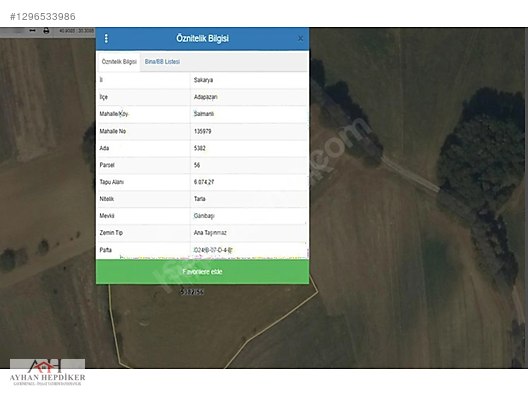The height and width of the screenshot is (396, 528).
Task: Click the Mahalle No value 135979
Action: [203, 131]
